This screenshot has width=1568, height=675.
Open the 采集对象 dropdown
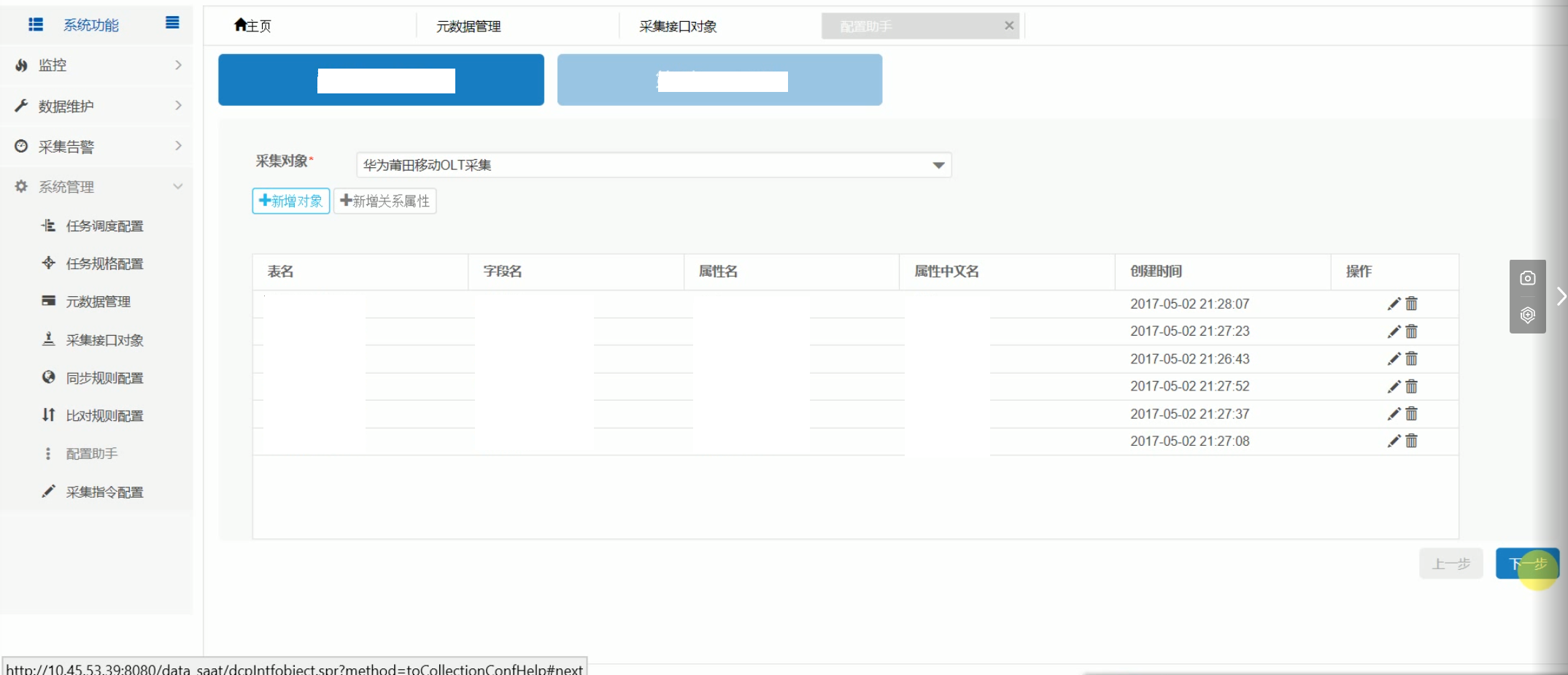(654, 165)
